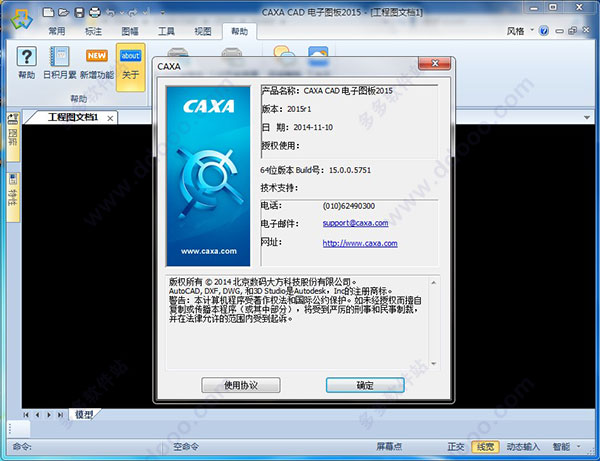
Task: Open the 帮助 question mark help icon
Action: (x=26, y=64)
